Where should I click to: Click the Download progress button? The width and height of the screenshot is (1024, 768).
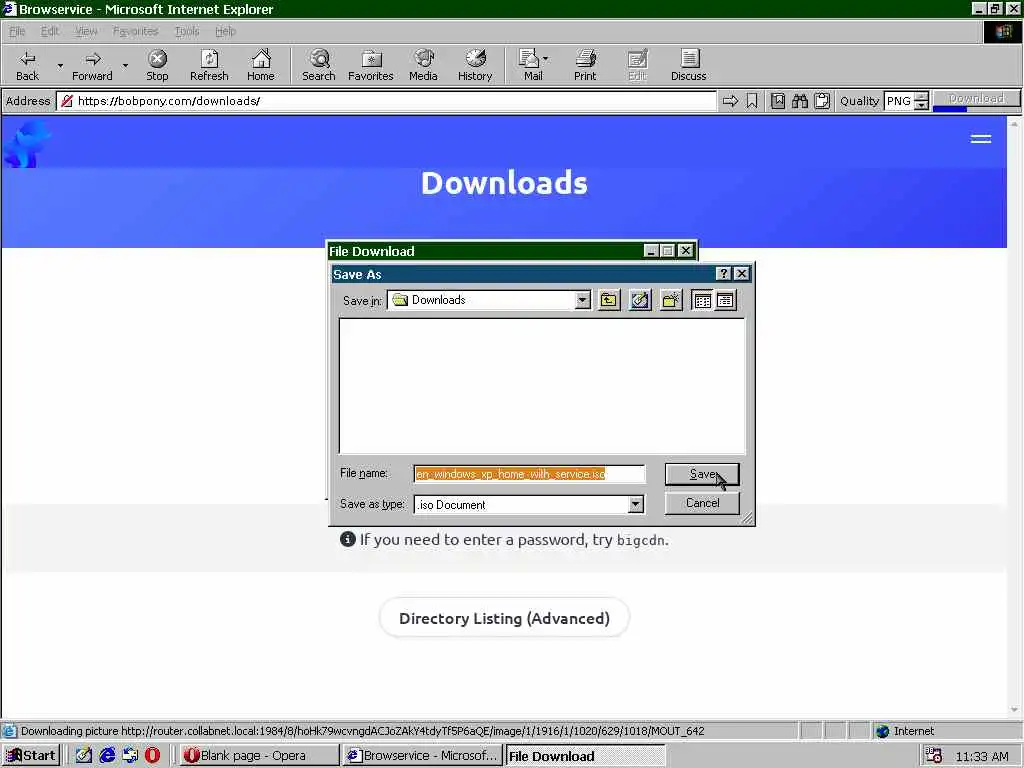tap(976, 99)
